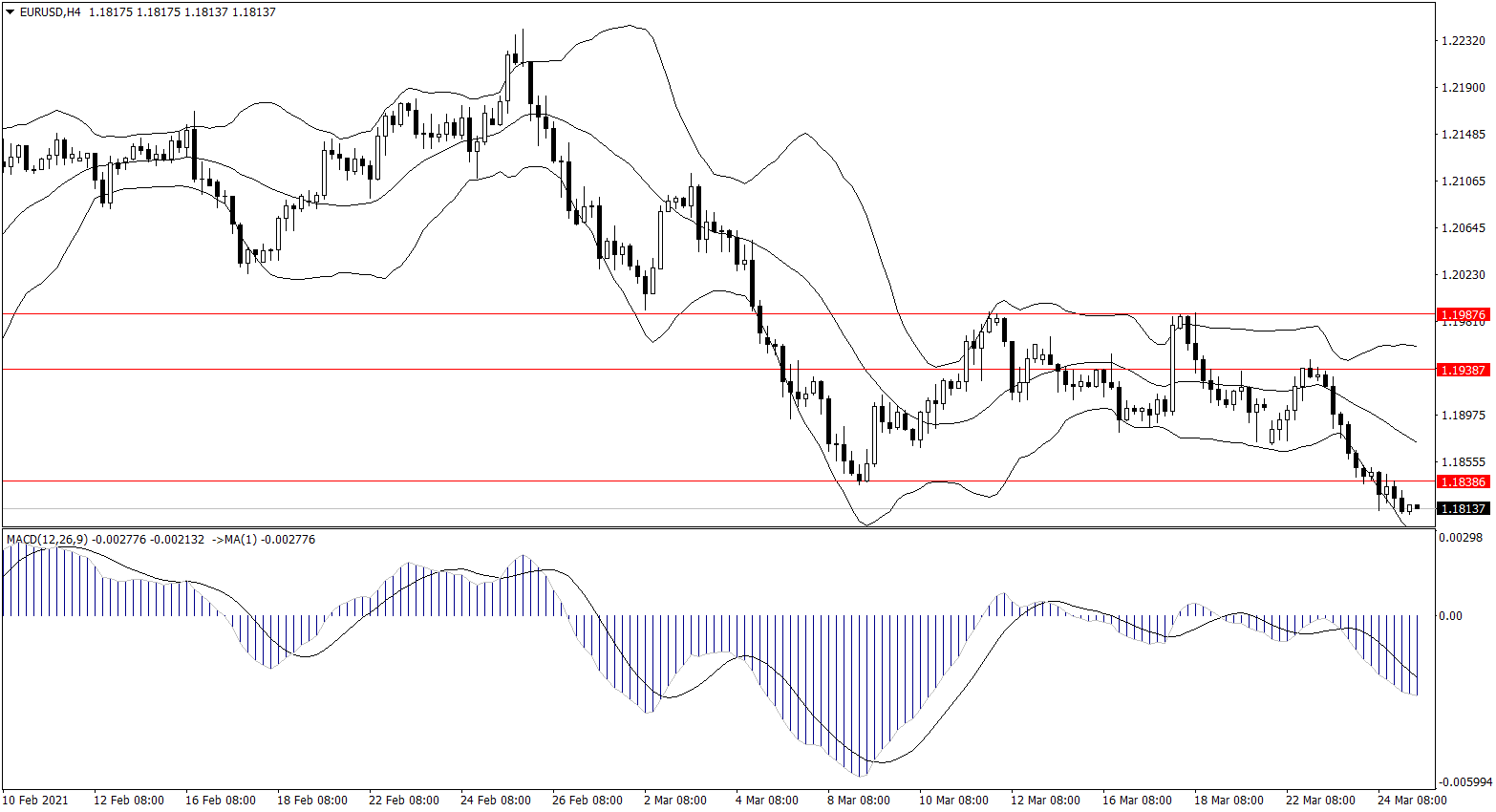The image size is (1496, 812).
Task: Click the 1.22320 price scale value
Action: click(x=1463, y=41)
